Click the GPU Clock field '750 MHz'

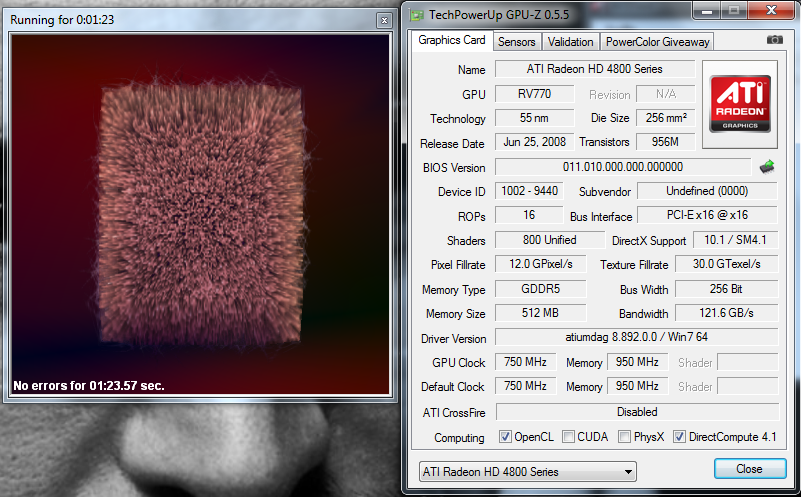pos(526,362)
